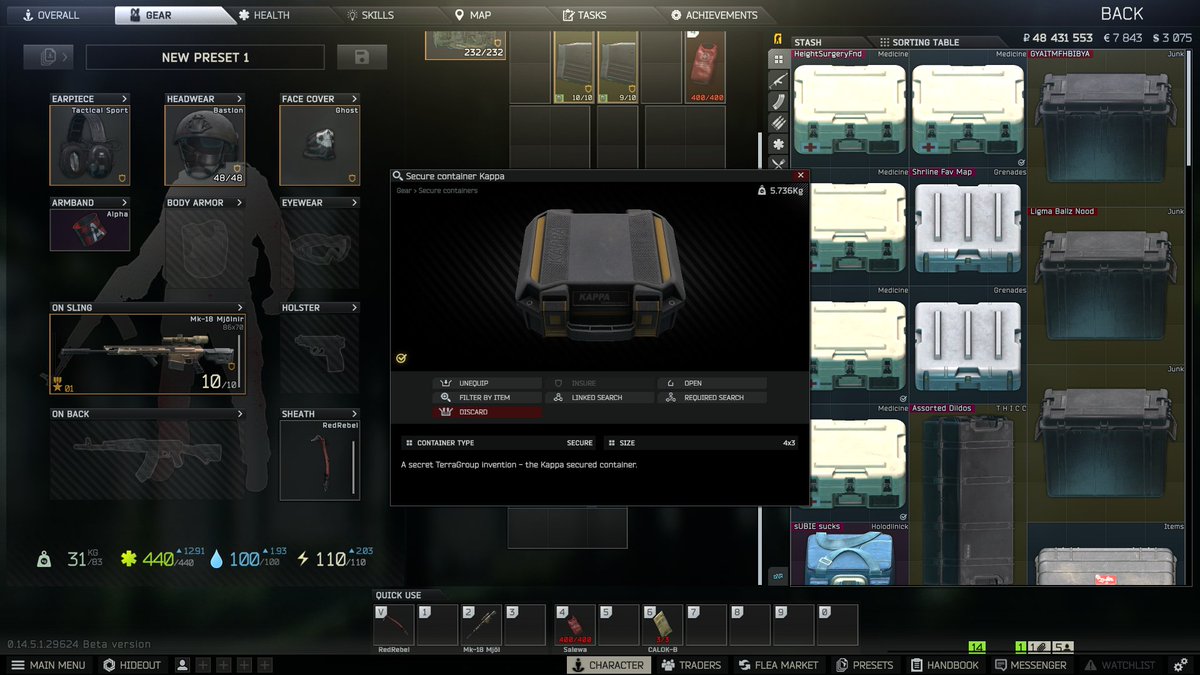Click the weight indicator 31 kg icon
This screenshot has width=1200, height=675.
46,560
